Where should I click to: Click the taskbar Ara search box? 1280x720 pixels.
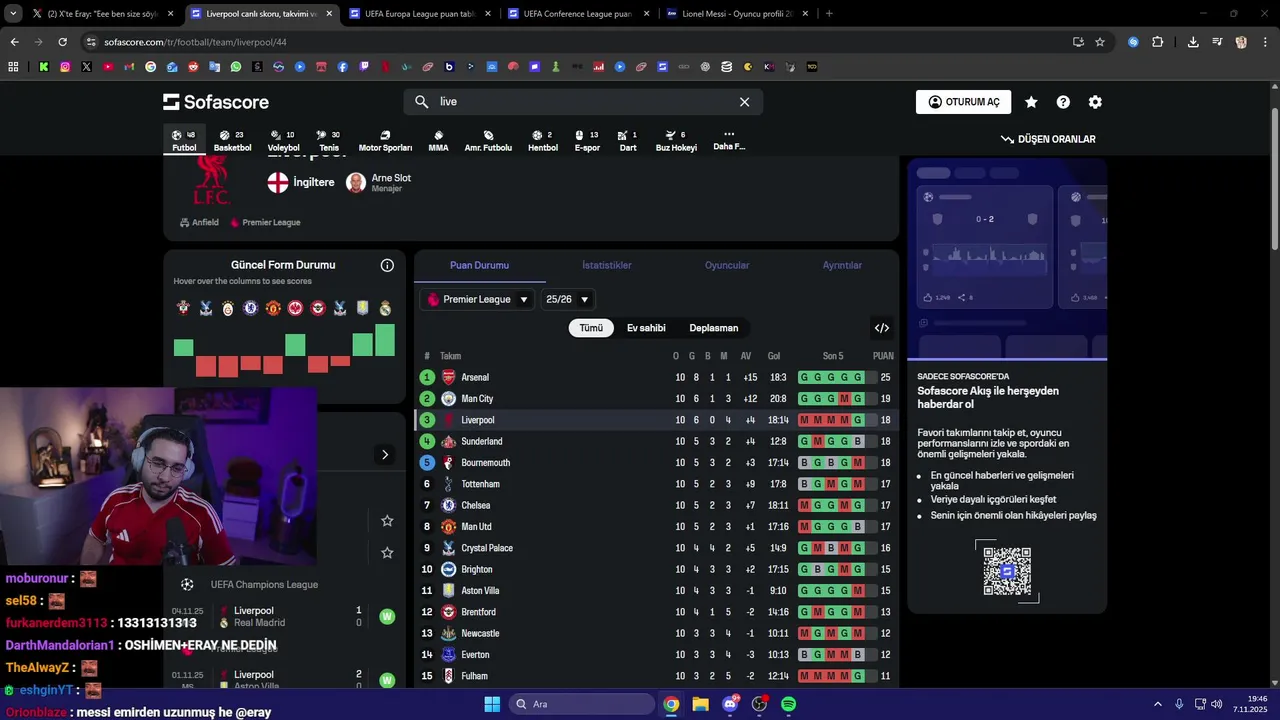(582, 704)
